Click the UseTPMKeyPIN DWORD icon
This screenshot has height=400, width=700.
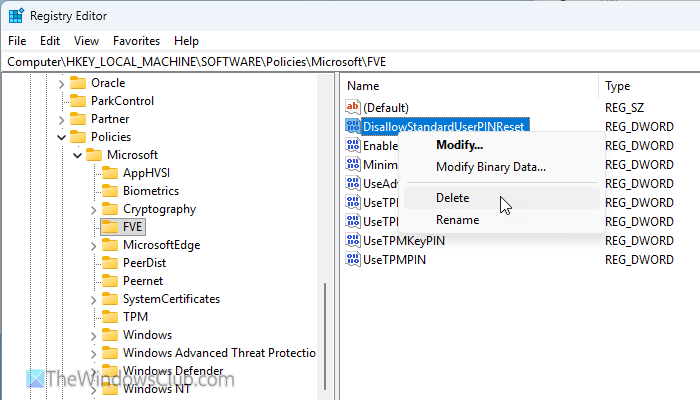coord(353,241)
